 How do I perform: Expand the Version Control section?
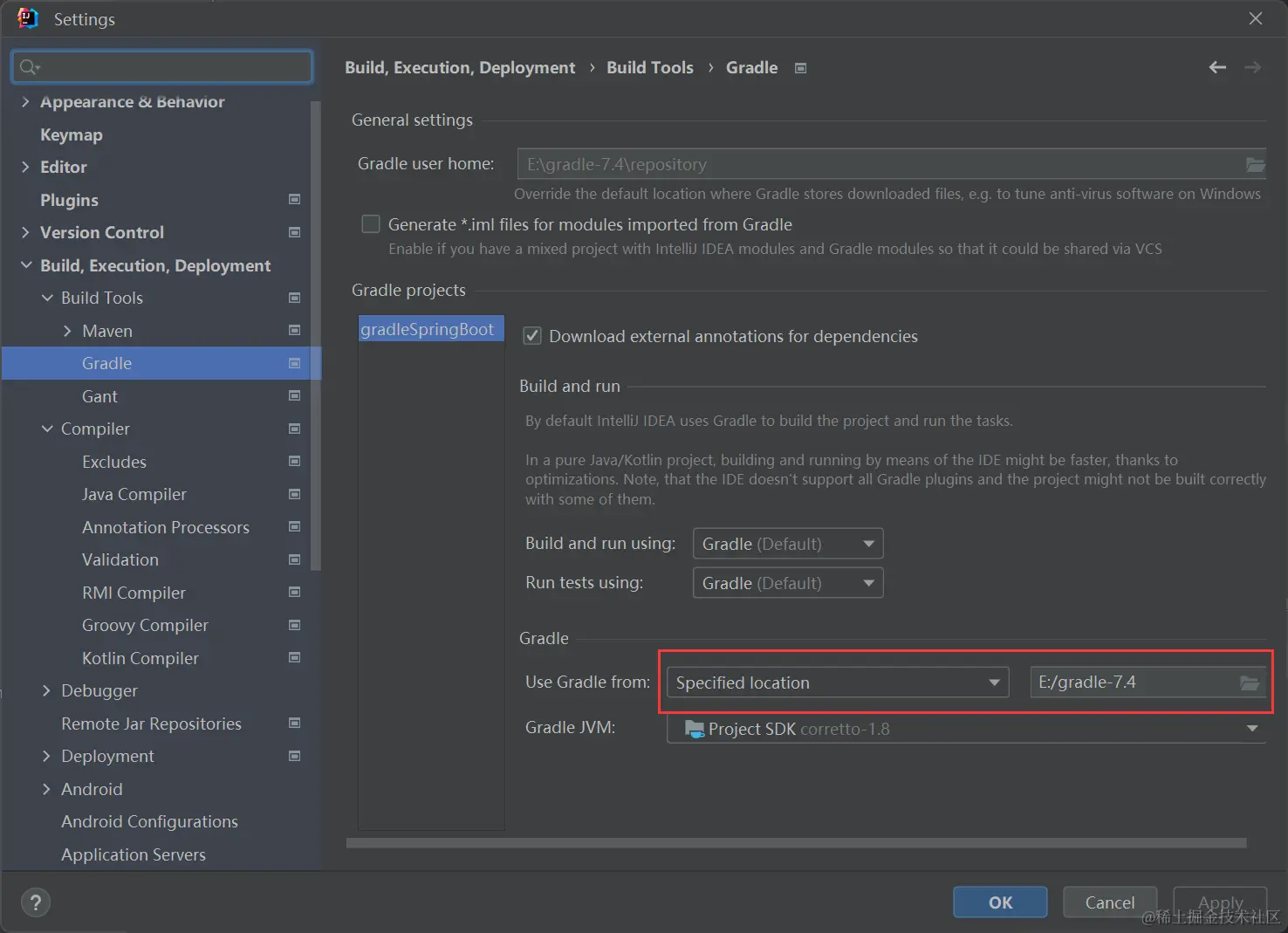[25, 232]
